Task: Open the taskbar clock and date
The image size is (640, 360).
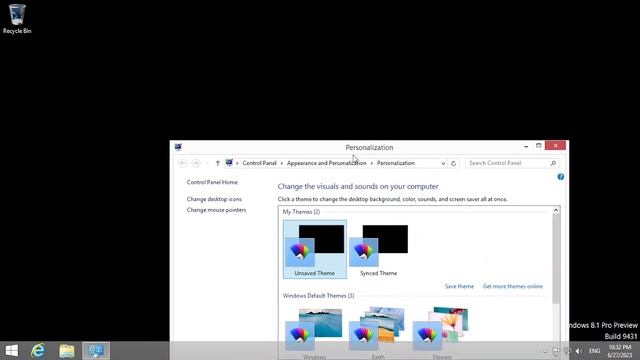Action: coord(620,351)
